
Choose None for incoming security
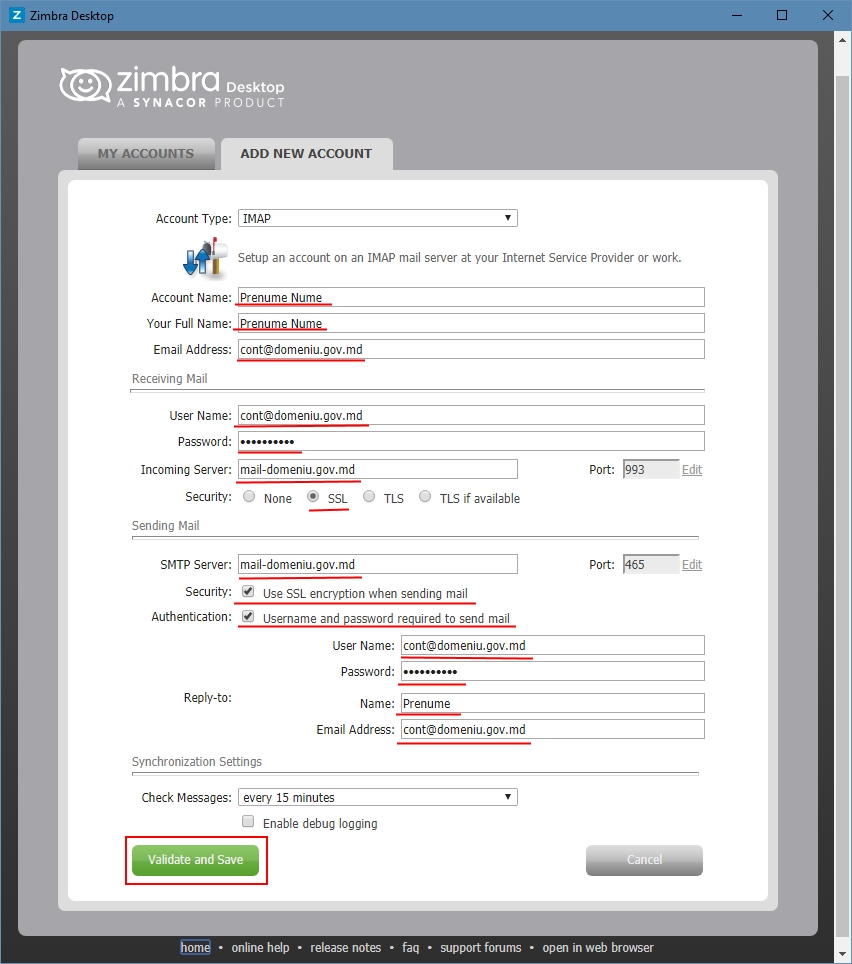point(248,496)
